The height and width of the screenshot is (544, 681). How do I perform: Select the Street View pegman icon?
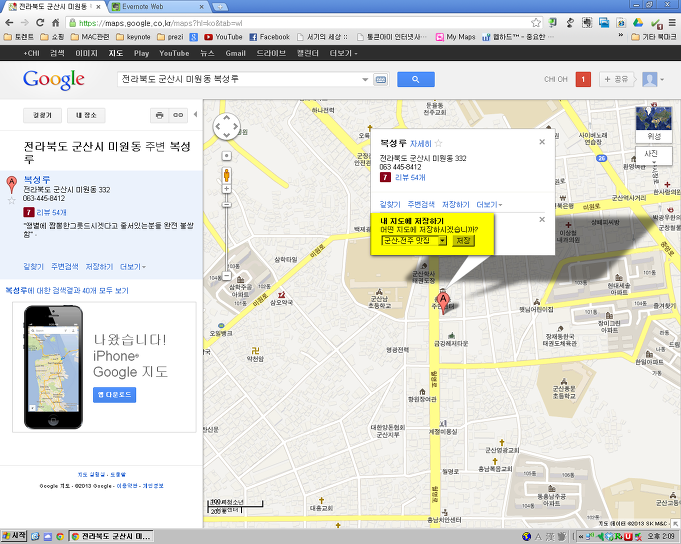pos(226,175)
